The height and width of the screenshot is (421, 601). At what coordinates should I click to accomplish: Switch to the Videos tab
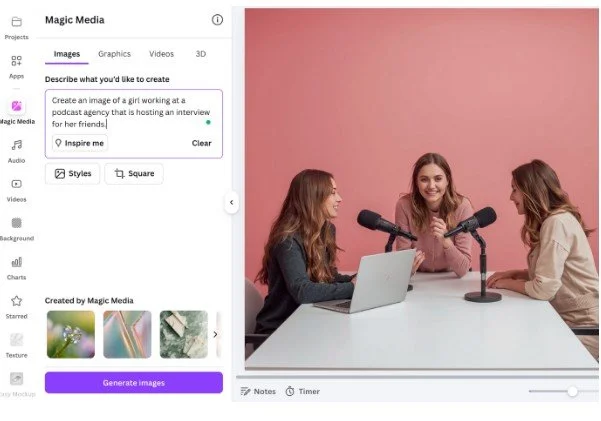[161, 54]
